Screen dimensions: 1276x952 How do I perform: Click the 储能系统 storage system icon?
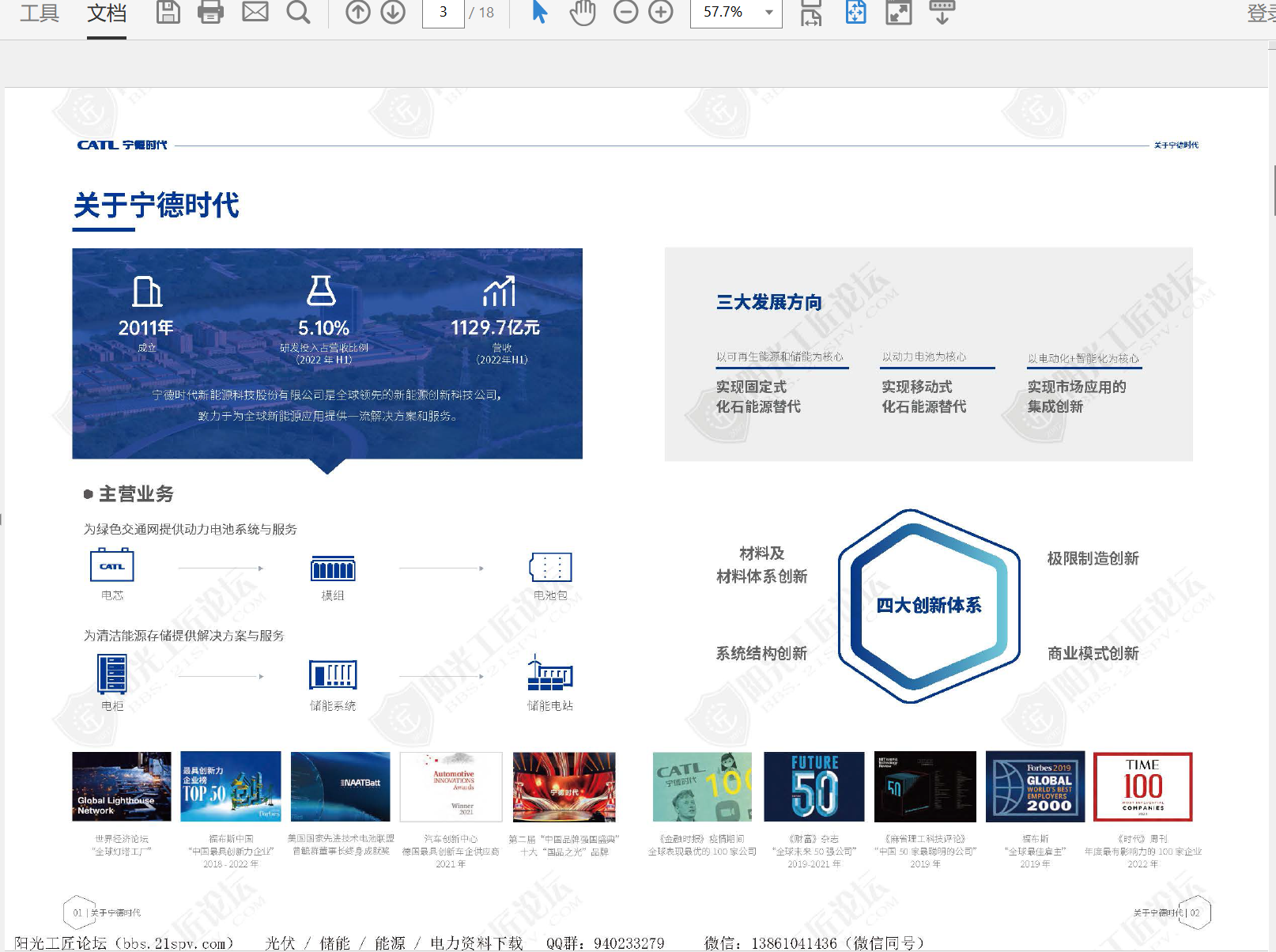pos(333,675)
